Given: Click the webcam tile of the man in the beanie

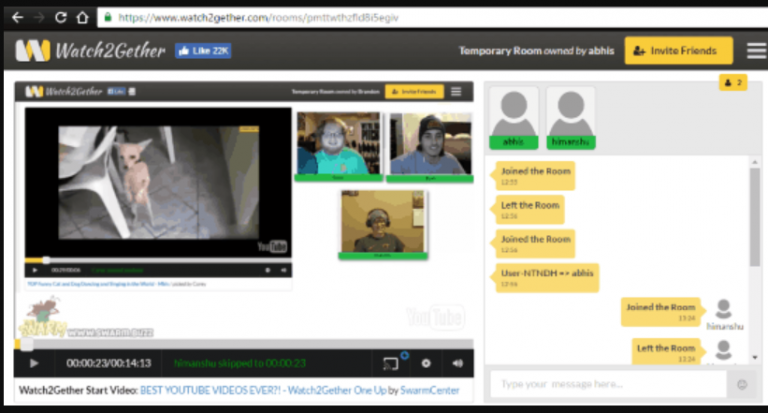Looking at the screenshot, I should (x=430, y=146).
